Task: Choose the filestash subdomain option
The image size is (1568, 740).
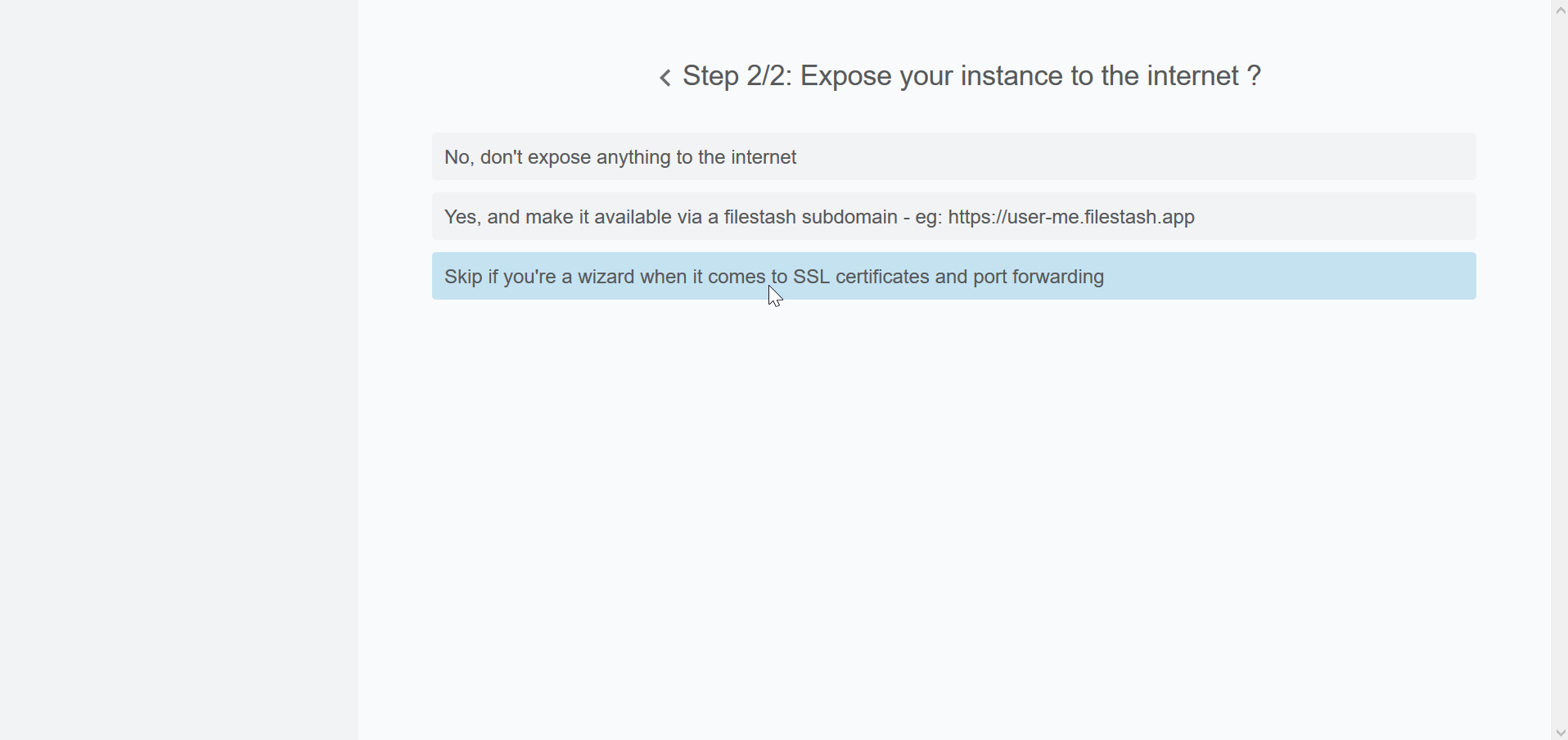Action: tap(953, 217)
